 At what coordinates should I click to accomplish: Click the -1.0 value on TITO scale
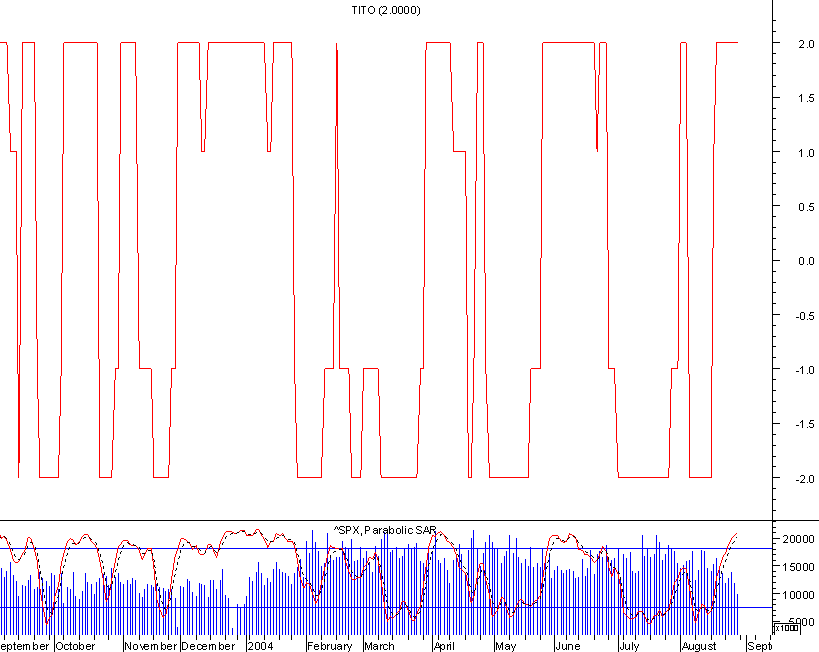(x=804, y=370)
